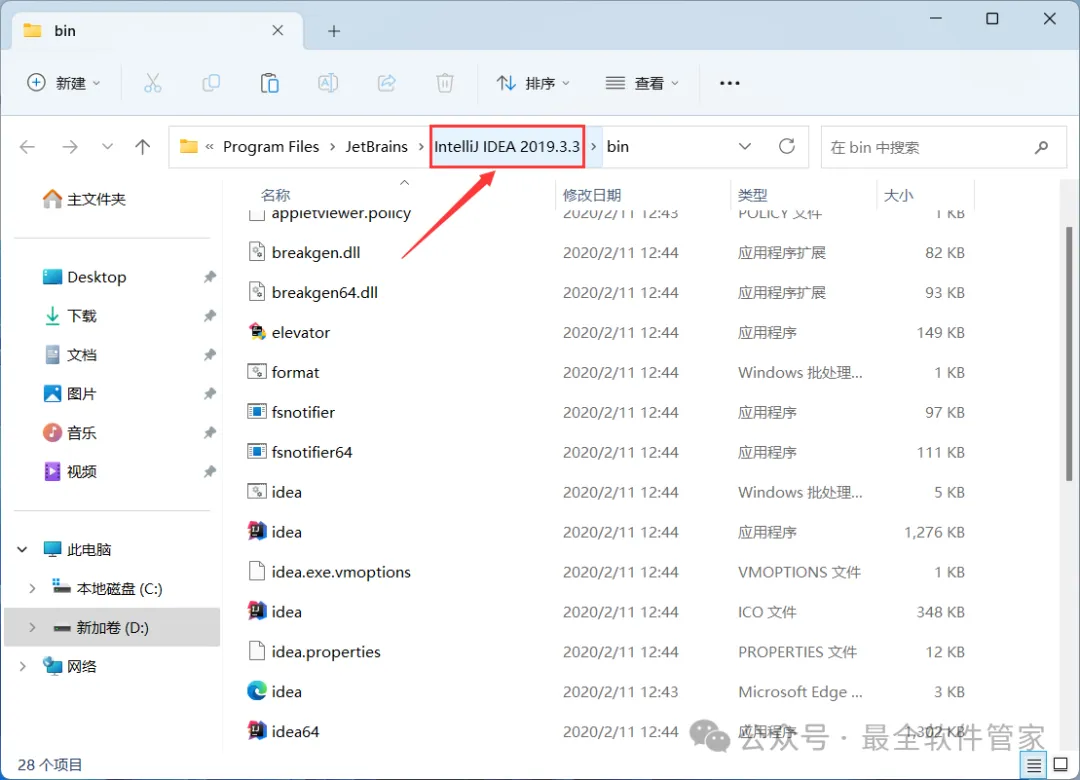The width and height of the screenshot is (1080, 780).
Task: Sort by 类型 column header
Action: 752,195
